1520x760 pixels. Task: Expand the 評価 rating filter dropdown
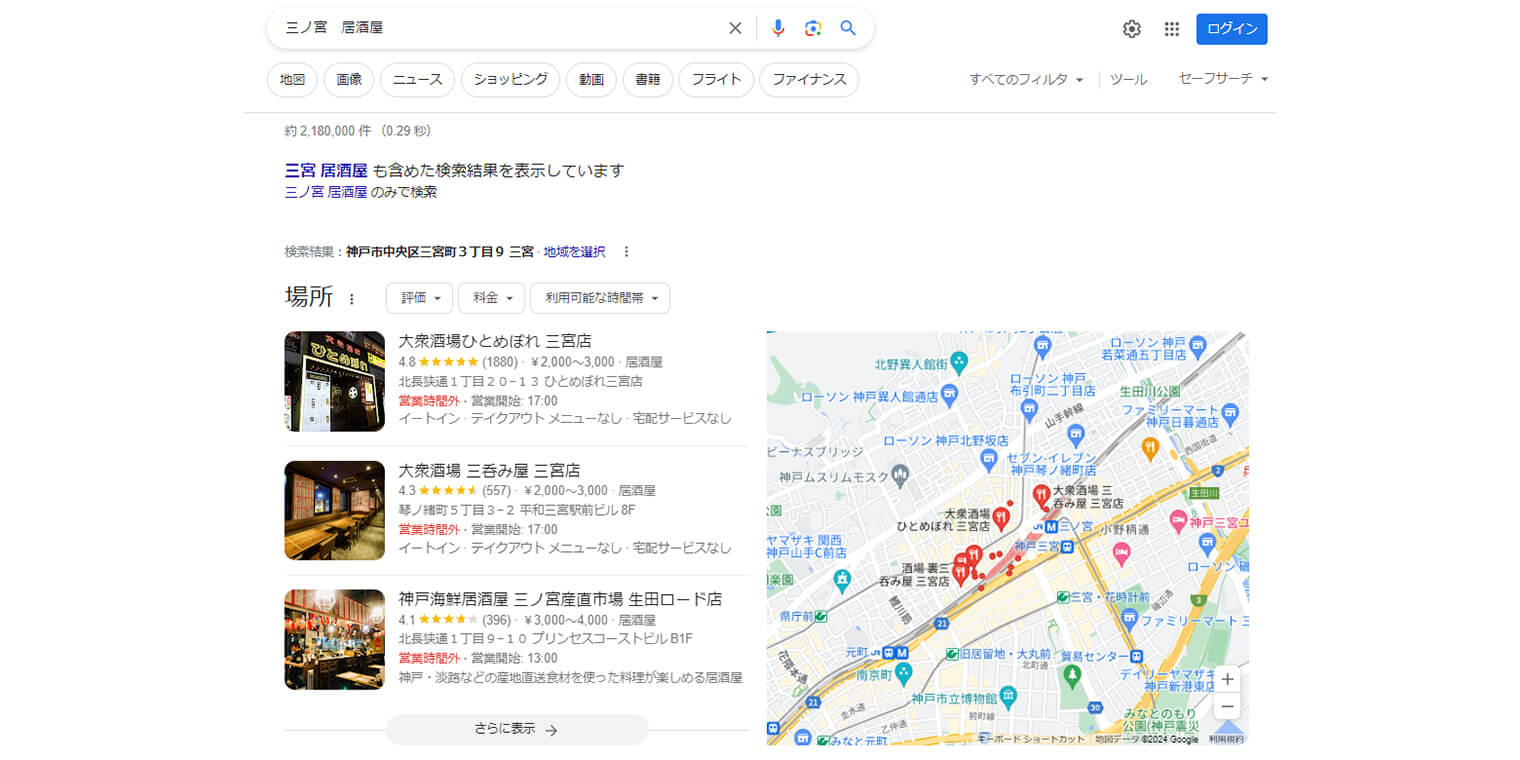(419, 298)
